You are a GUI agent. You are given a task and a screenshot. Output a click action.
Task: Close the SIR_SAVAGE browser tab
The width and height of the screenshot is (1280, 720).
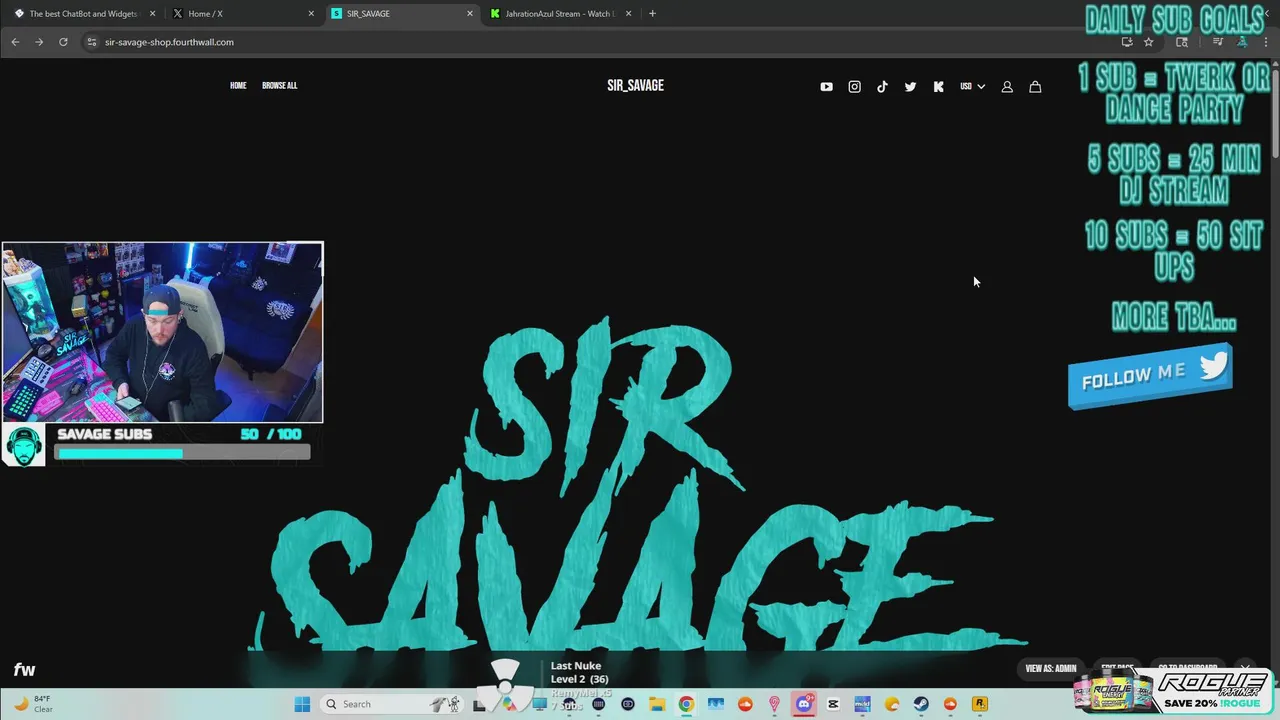[x=470, y=14]
